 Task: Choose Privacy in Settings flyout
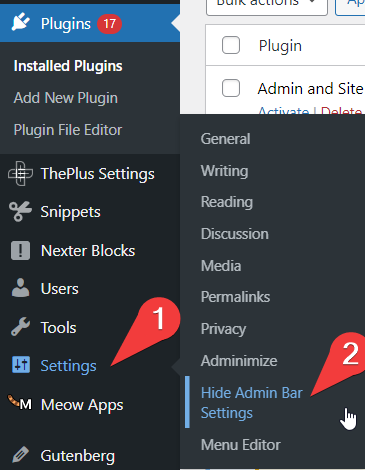[x=223, y=329]
